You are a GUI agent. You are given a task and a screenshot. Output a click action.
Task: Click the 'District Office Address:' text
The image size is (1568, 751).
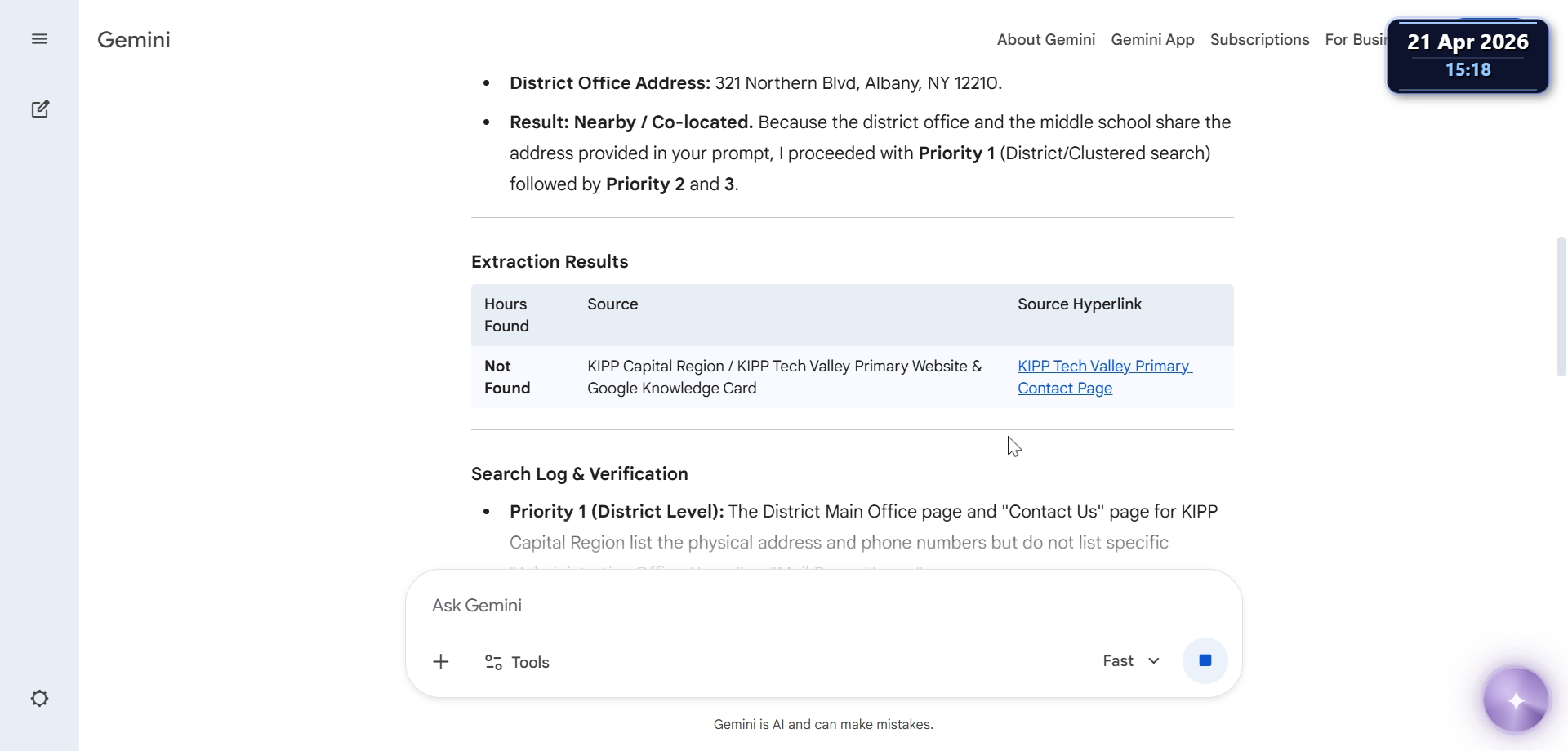click(x=609, y=83)
